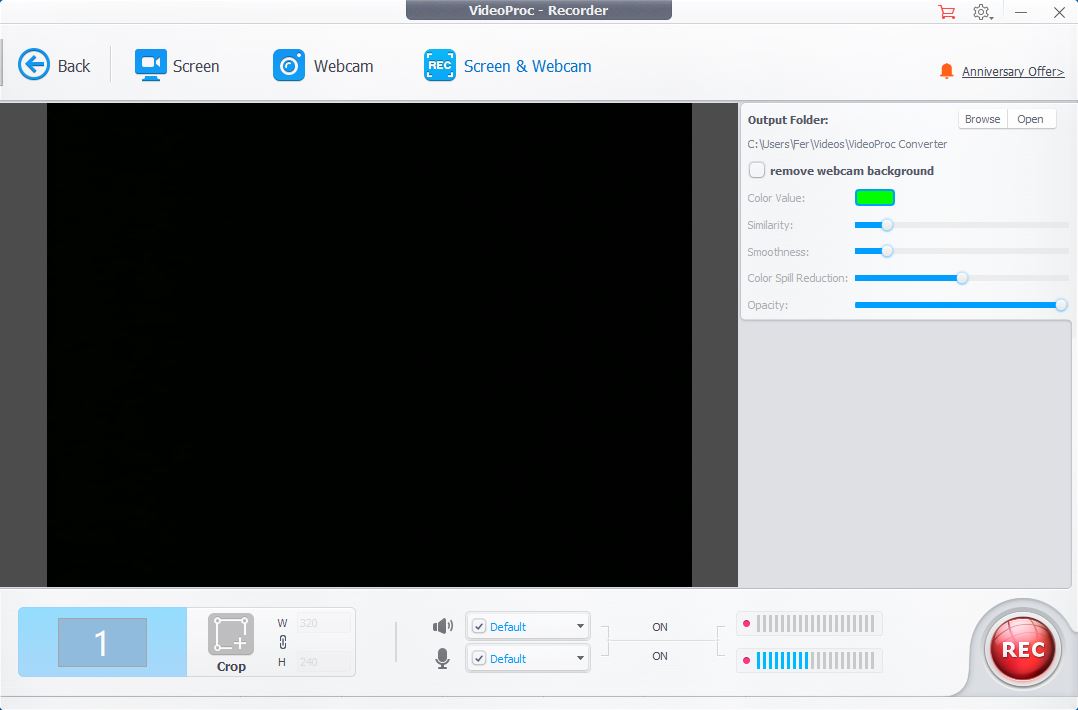This screenshot has width=1078, height=710.
Task: Click the microphone icon
Action: (443, 658)
